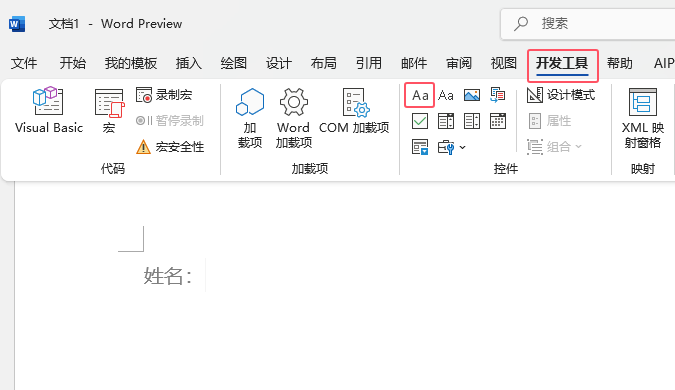Insert Rich Text content control
The image size is (675, 390).
[x=420, y=95]
